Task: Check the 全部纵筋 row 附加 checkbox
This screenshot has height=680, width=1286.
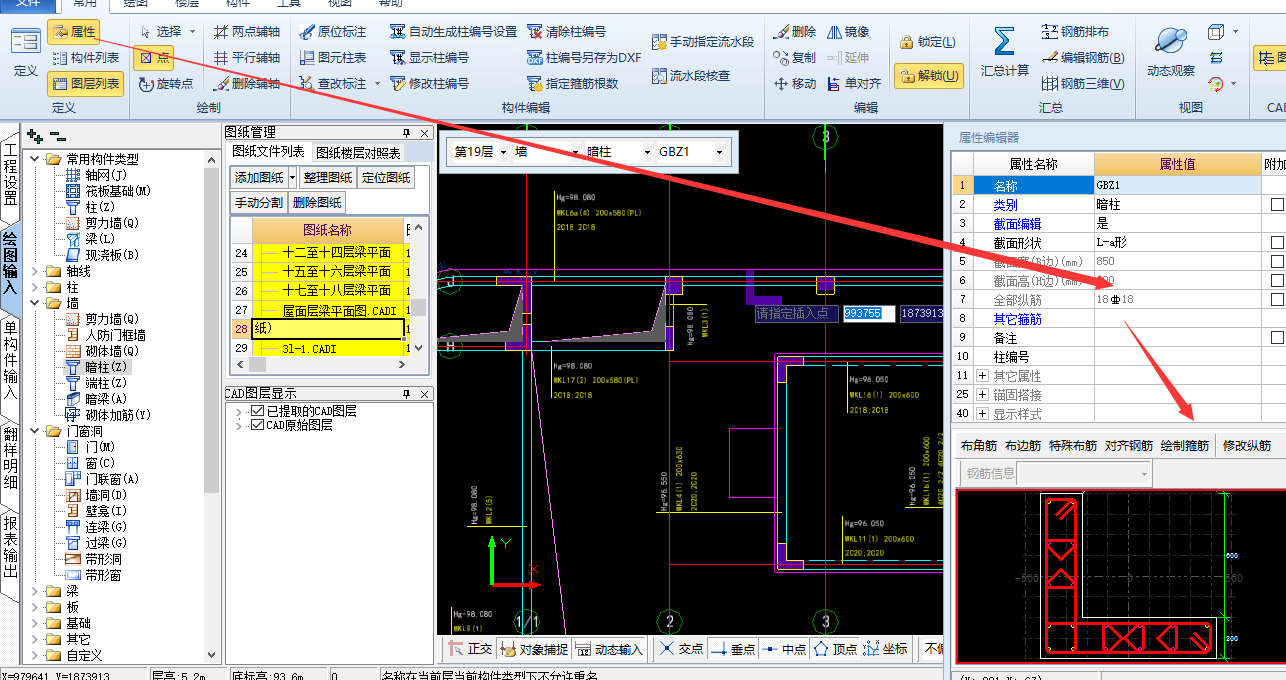Action: point(1277,300)
